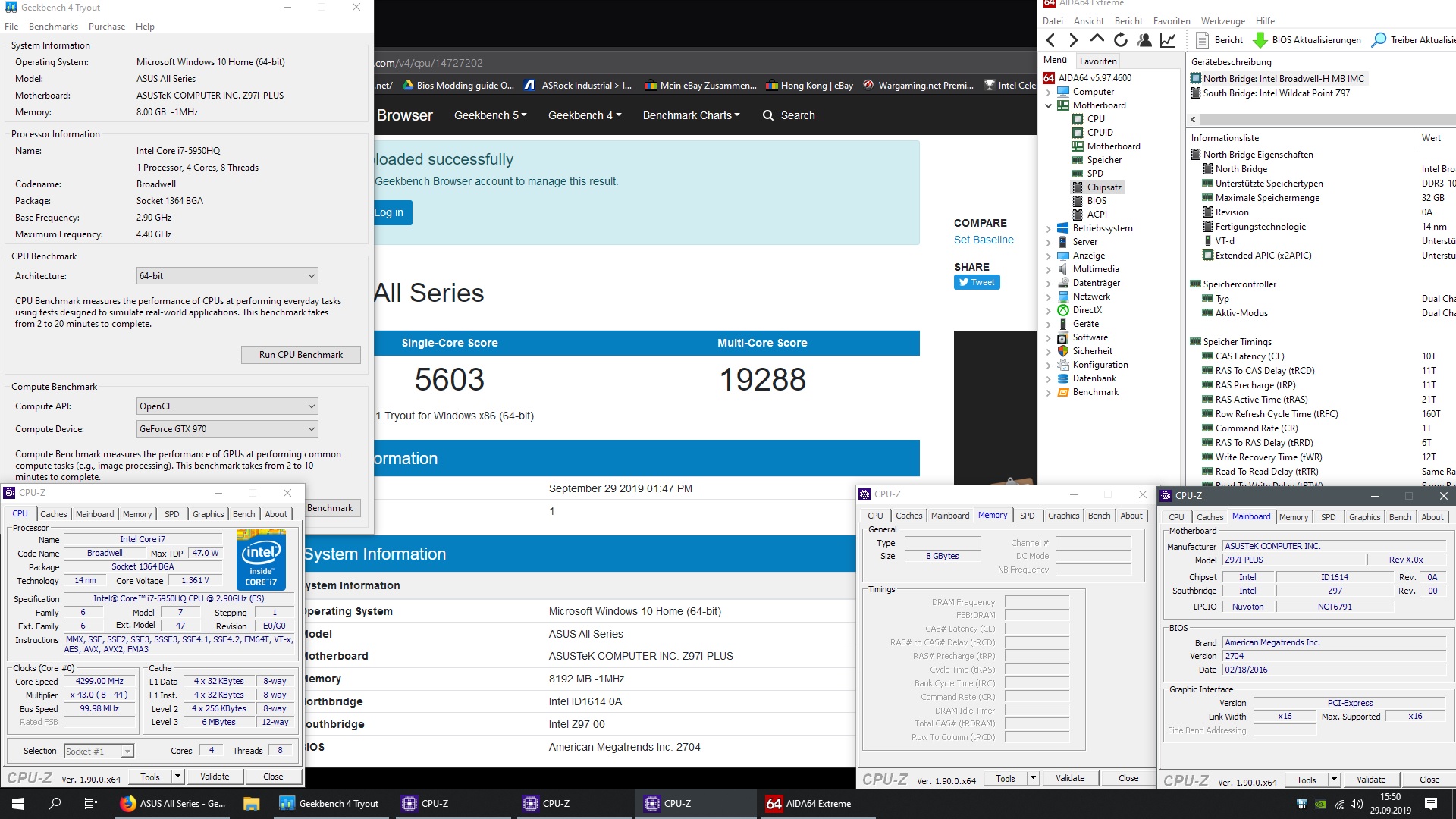
Task: Open Geekbench 4 dropdown in browser navbar
Action: (x=584, y=115)
